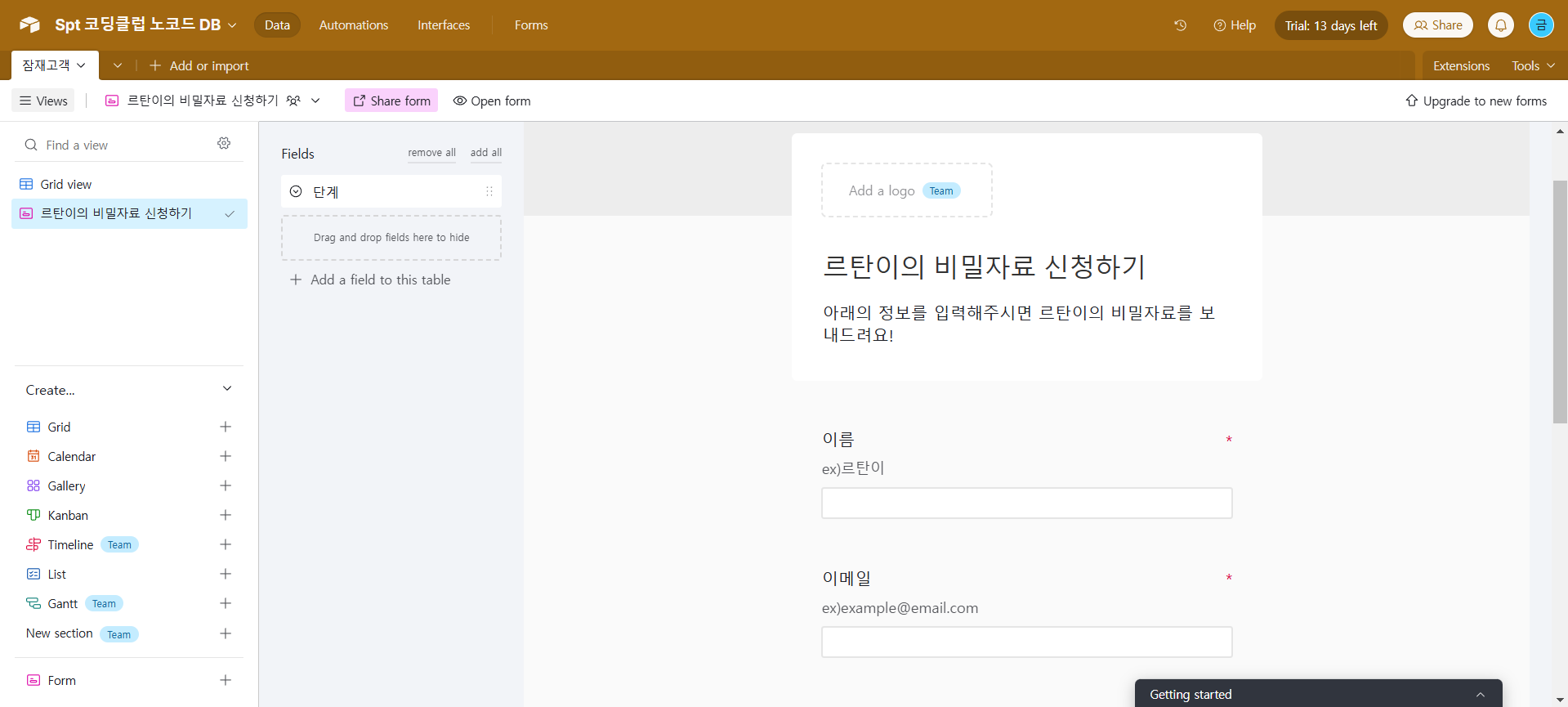This screenshot has height=707, width=1568.
Task: Open the Automations tab
Action: [x=354, y=25]
